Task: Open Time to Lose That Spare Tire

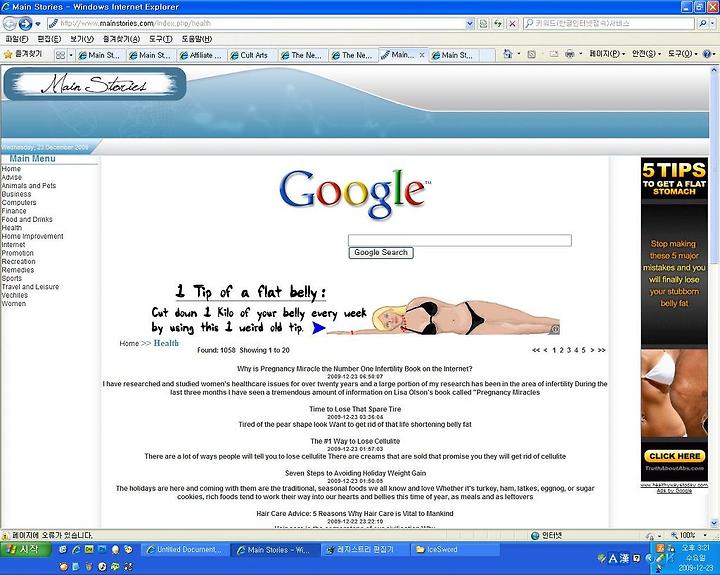Action: point(355,409)
